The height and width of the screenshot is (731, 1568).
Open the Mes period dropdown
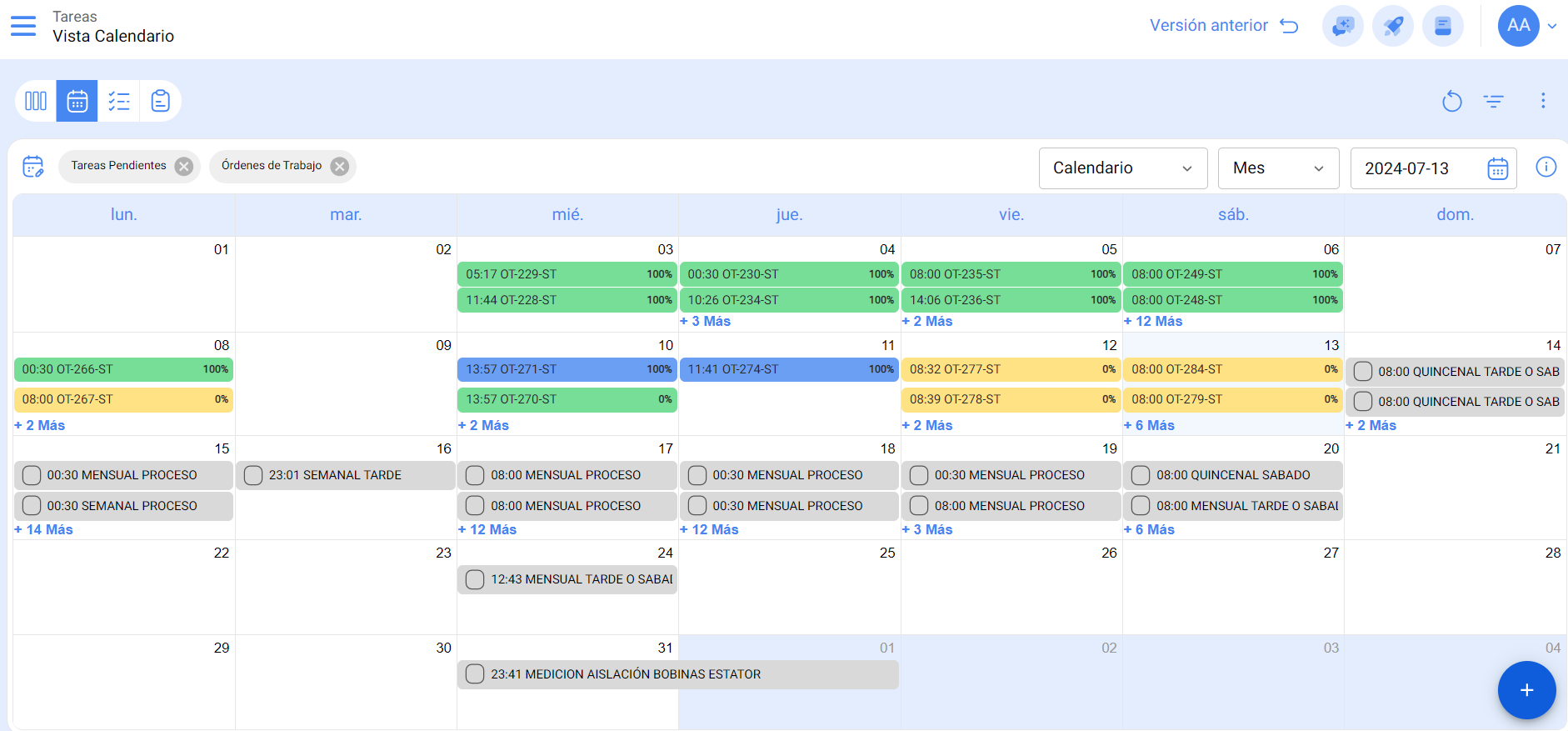point(1278,168)
